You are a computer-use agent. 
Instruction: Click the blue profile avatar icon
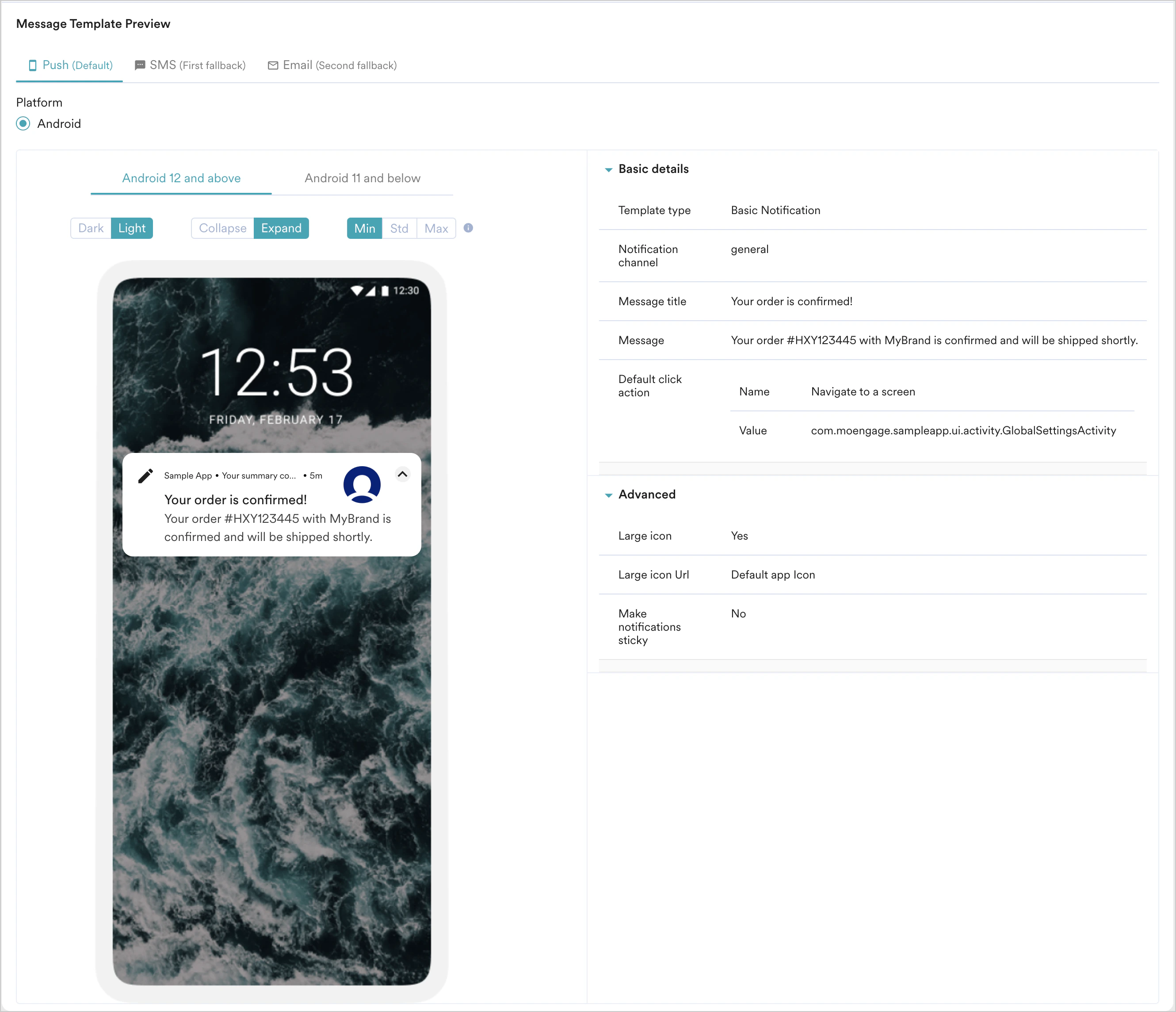362,484
